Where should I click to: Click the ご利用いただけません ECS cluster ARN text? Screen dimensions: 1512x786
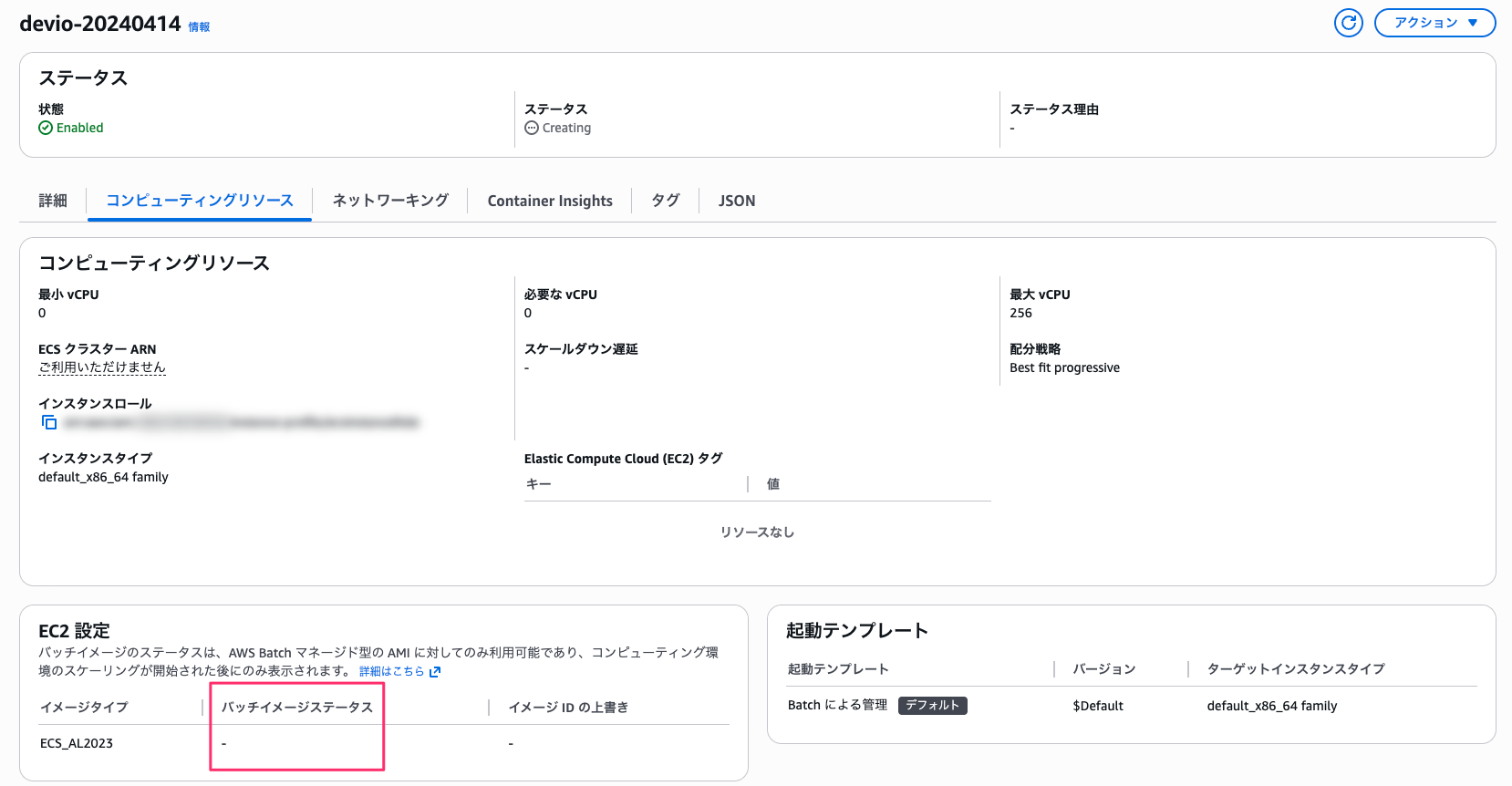tap(102, 367)
